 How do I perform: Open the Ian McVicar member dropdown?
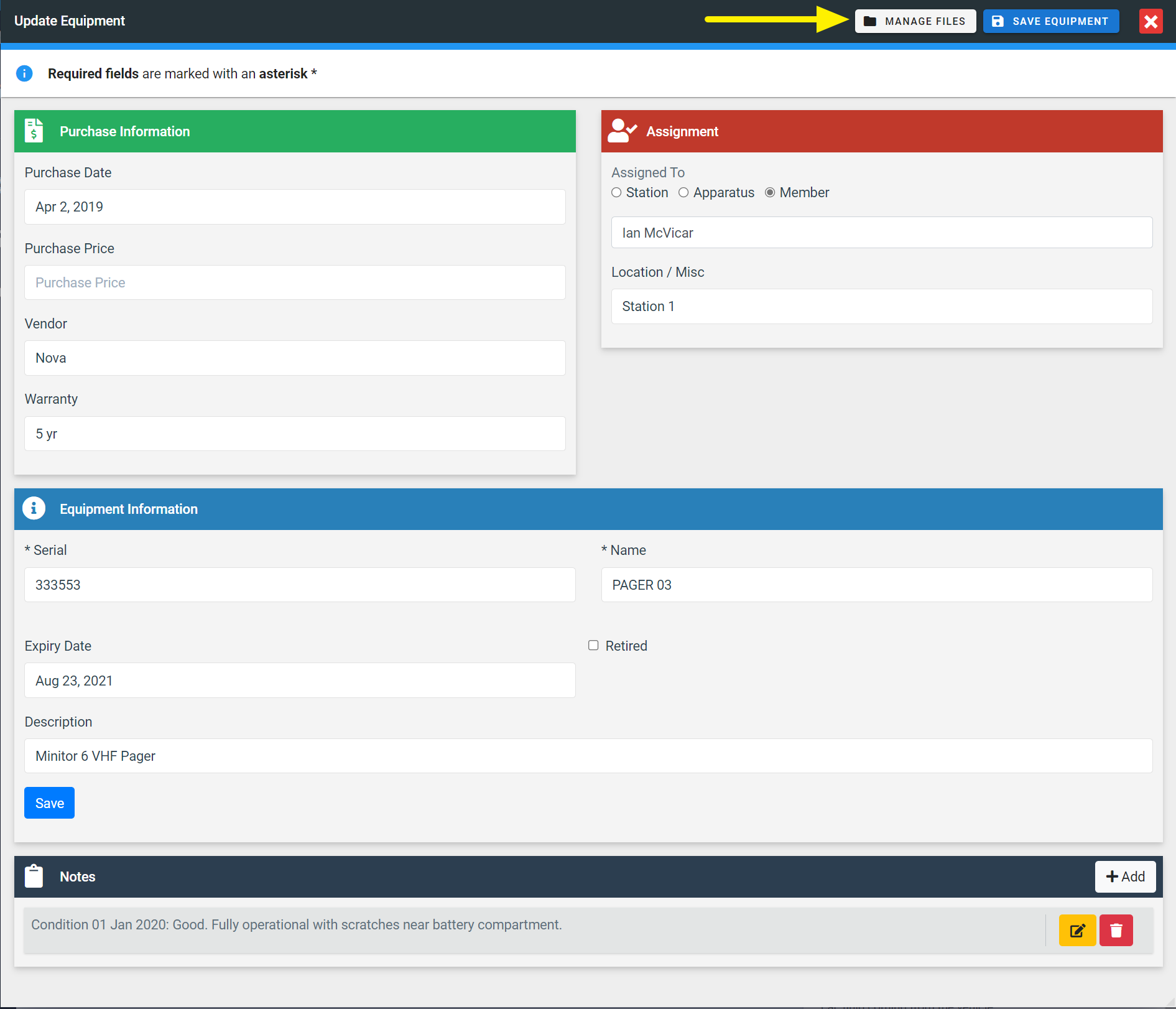tap(881, 233)
